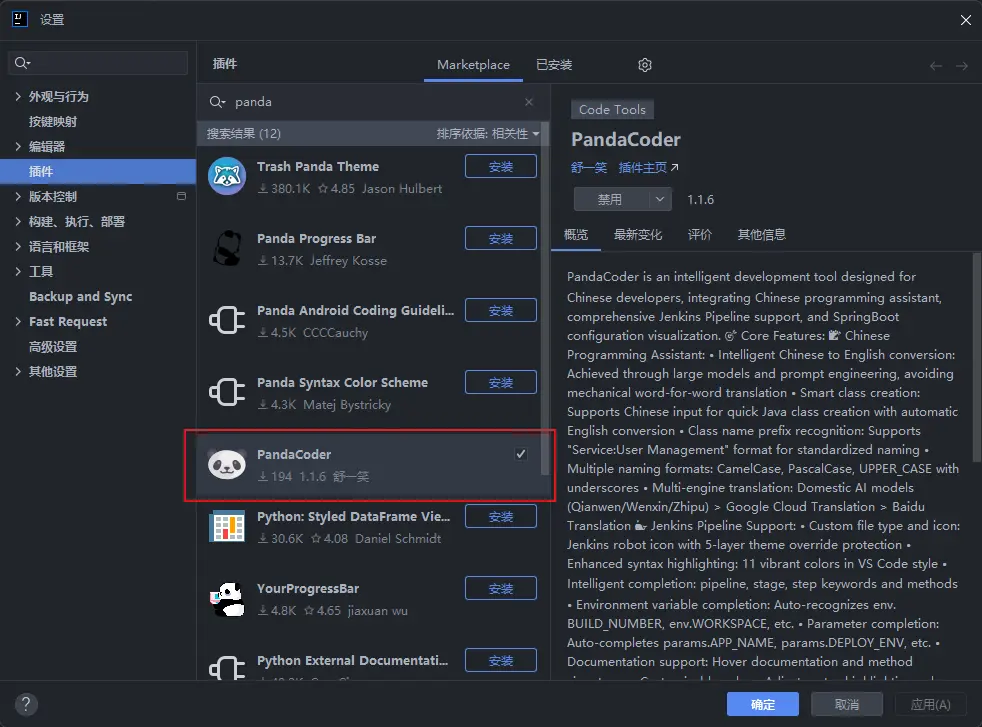Click the 应用(A) button
This screenshot has width=982, height=727.
tap(931, 704)
